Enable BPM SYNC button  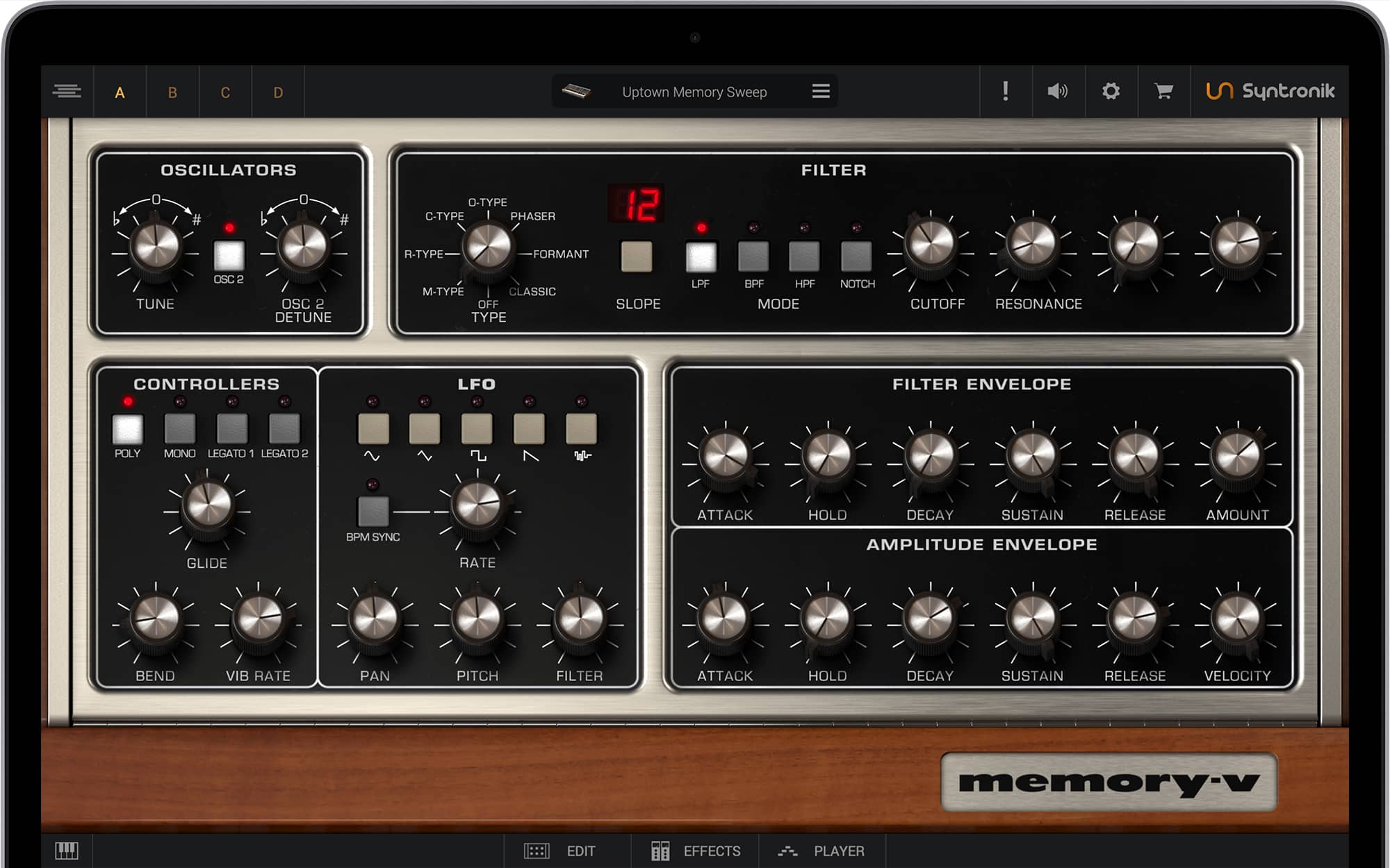pyautogui.click(x=373, y=511)
